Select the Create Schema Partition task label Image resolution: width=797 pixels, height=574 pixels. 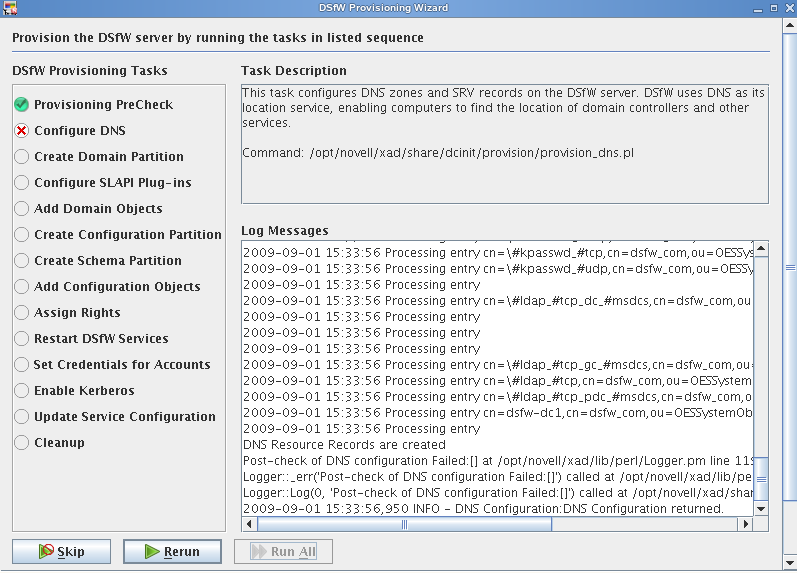(108, 260)
